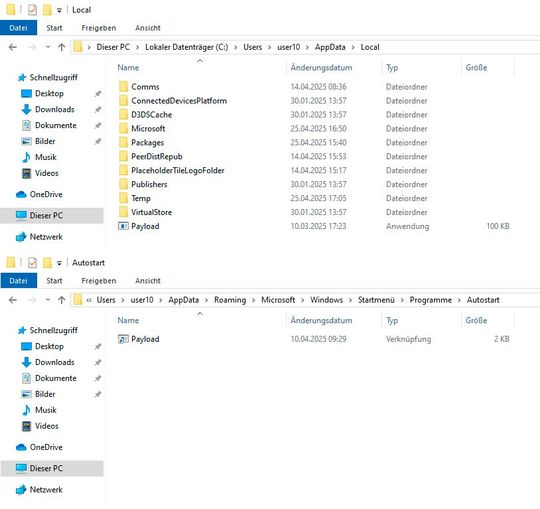Open OneDrive in Local window sidebar
Viewport: 540px width, 509px height.
click(x=46, y=194)
